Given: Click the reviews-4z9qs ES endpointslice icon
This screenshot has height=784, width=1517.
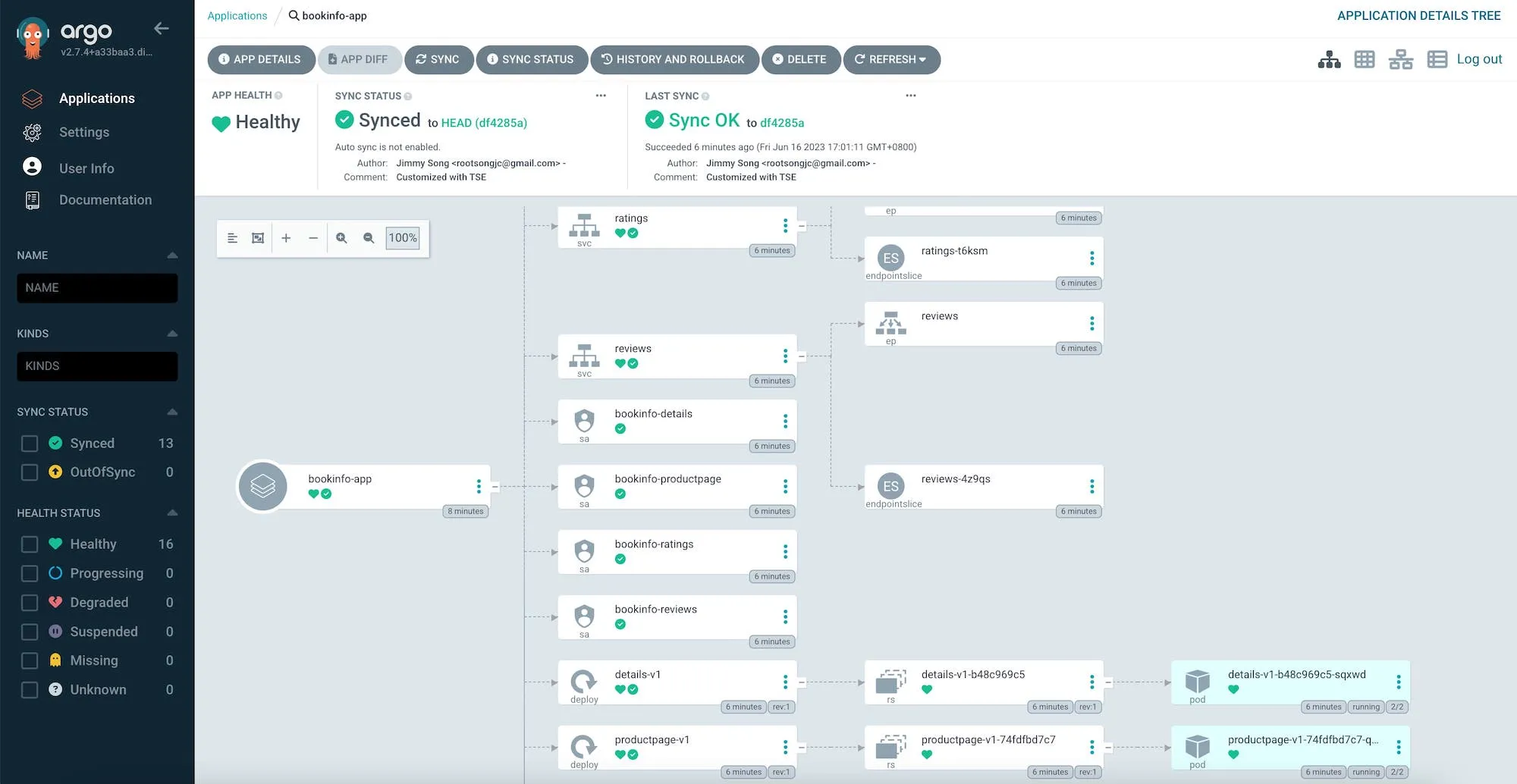Looking at the screenshot, I should [890, 487].
